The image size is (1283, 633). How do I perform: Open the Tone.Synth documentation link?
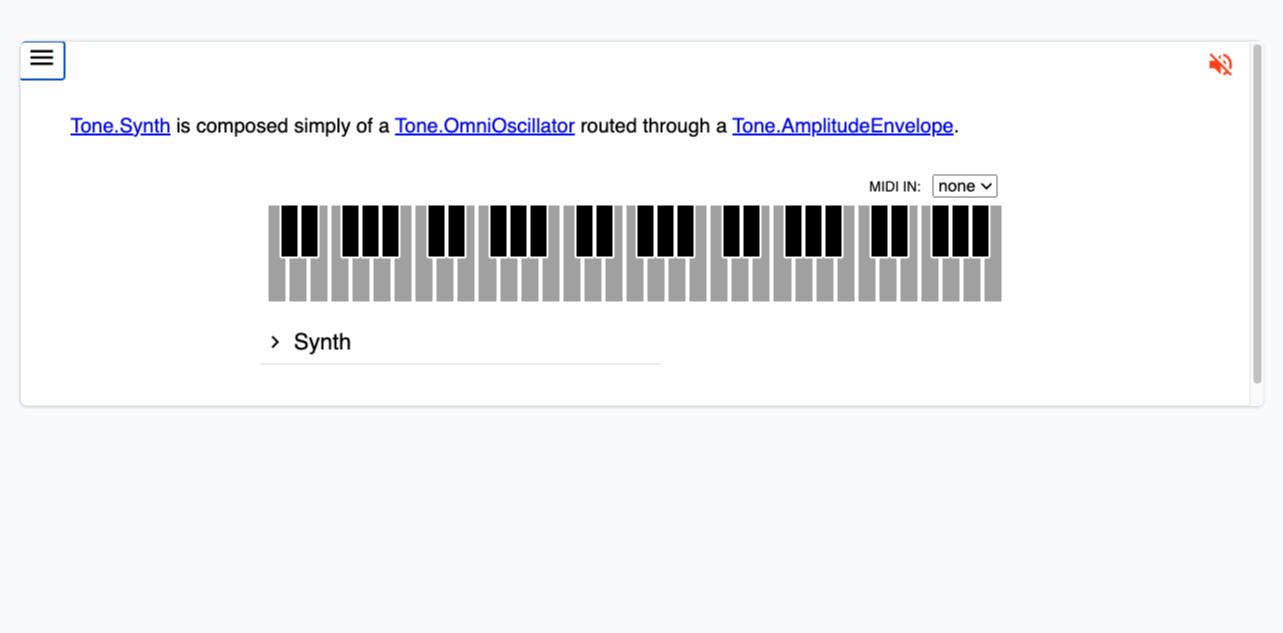click(120, 126)
